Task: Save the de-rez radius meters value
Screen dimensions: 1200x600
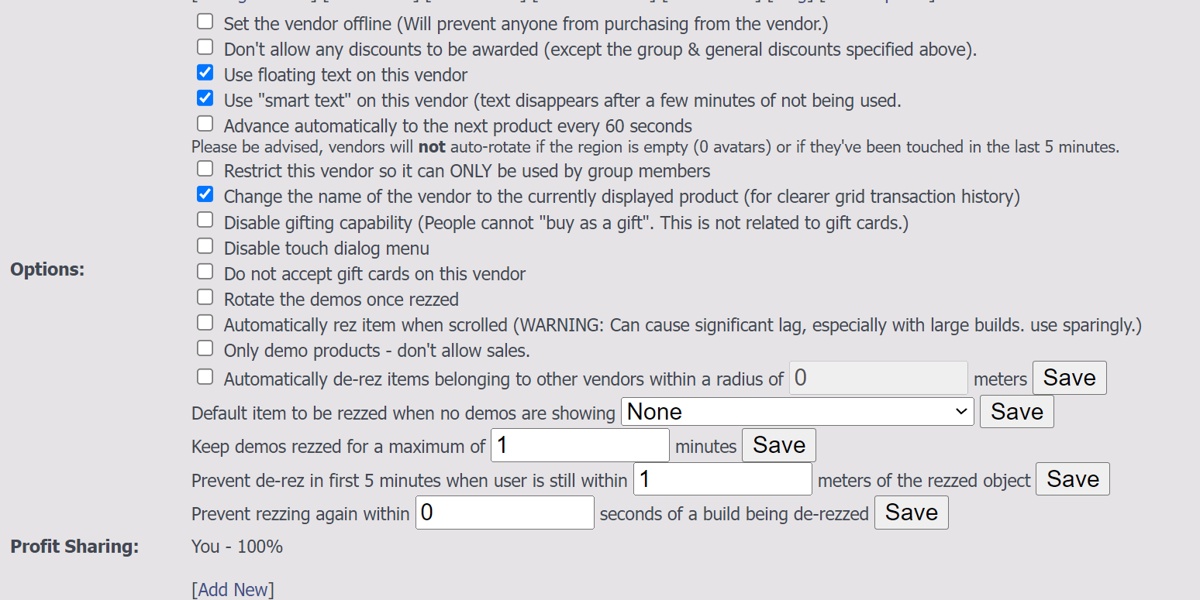Action: [x=1069, y=378]
